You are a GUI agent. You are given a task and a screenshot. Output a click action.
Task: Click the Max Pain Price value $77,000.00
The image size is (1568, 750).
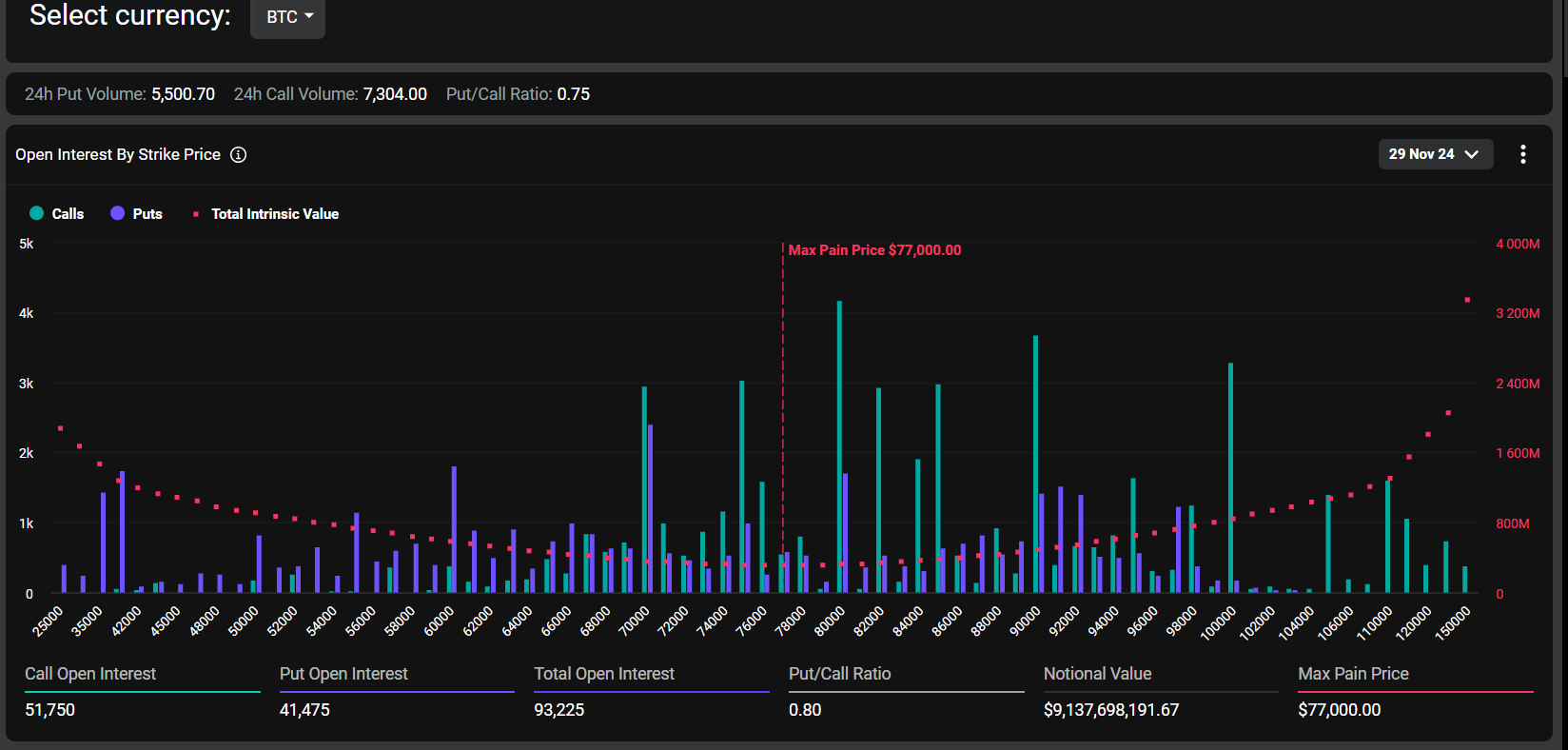1339,710
